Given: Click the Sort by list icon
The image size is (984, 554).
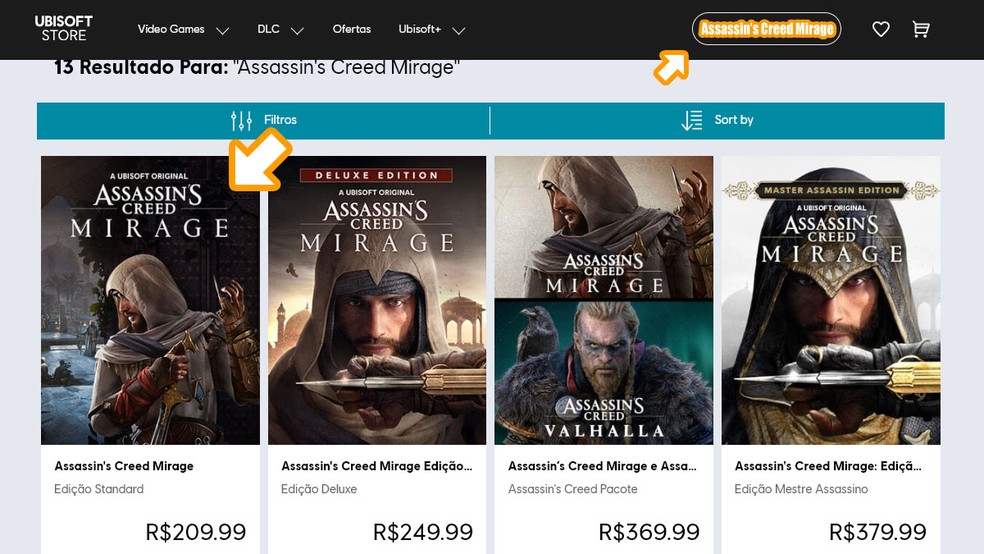Looking at the screenshot, I should pos(692,121).
